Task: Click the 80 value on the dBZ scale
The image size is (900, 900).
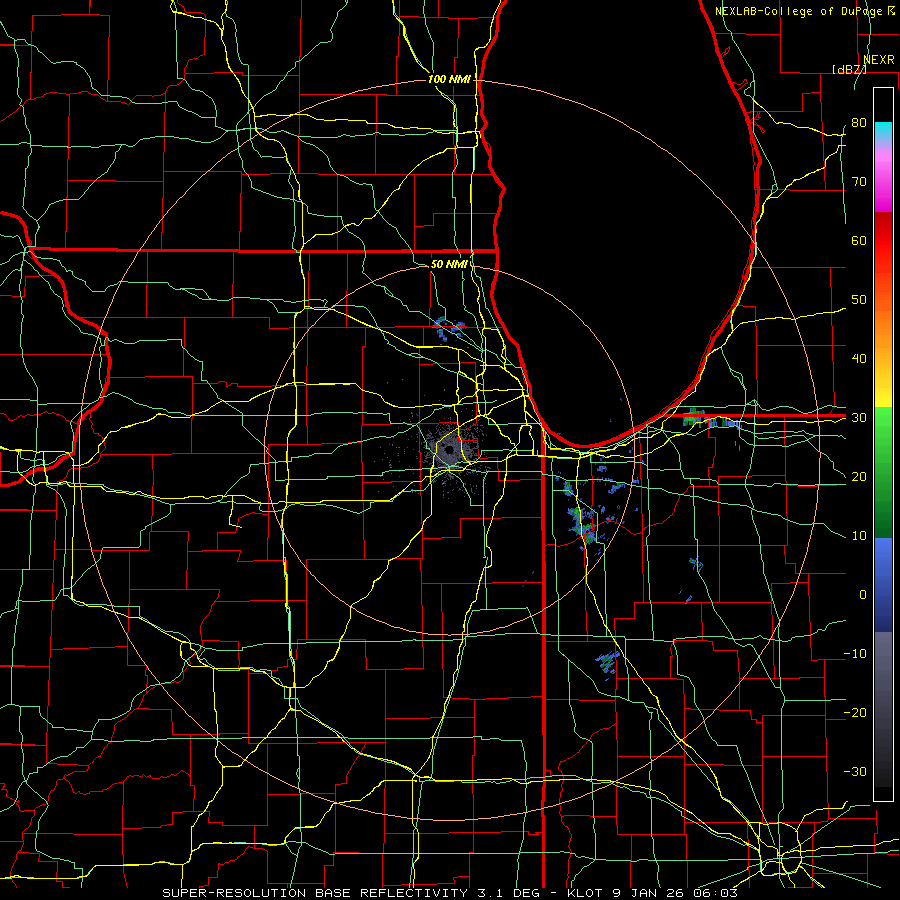Action: (859, 122)
